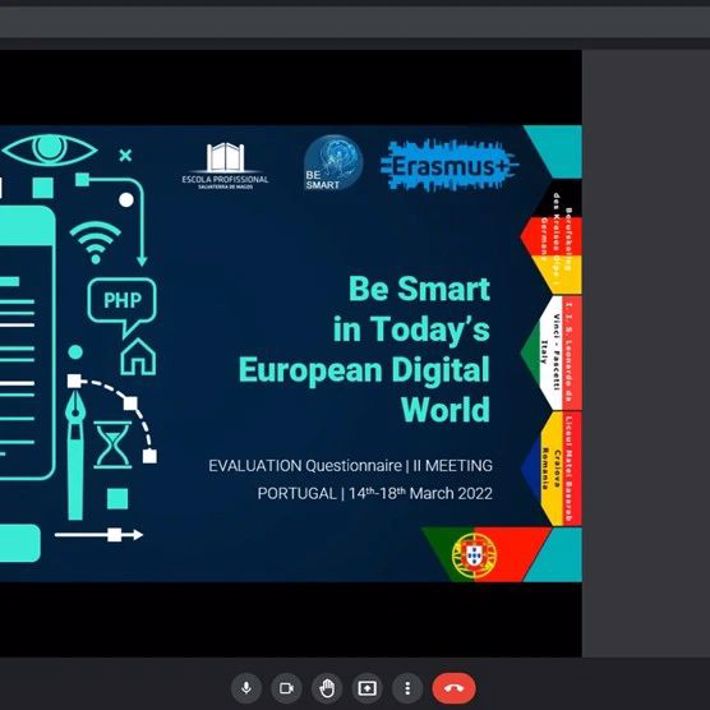This screenshot has width=710, height=710.
Task: Click the hourglass icon
Action: click(112, 444)
